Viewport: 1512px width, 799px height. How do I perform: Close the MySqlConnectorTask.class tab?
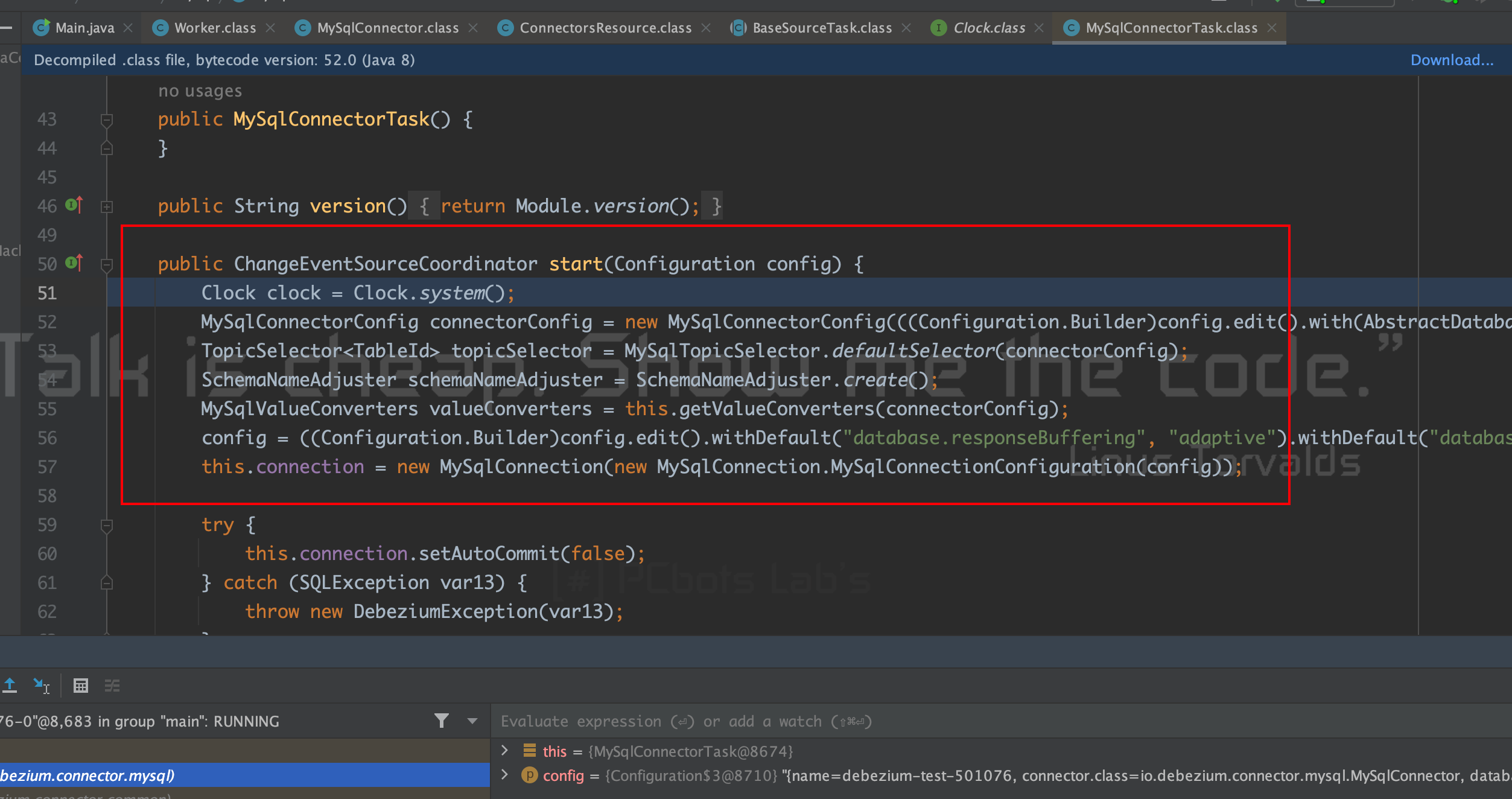tap(1272, 28)
